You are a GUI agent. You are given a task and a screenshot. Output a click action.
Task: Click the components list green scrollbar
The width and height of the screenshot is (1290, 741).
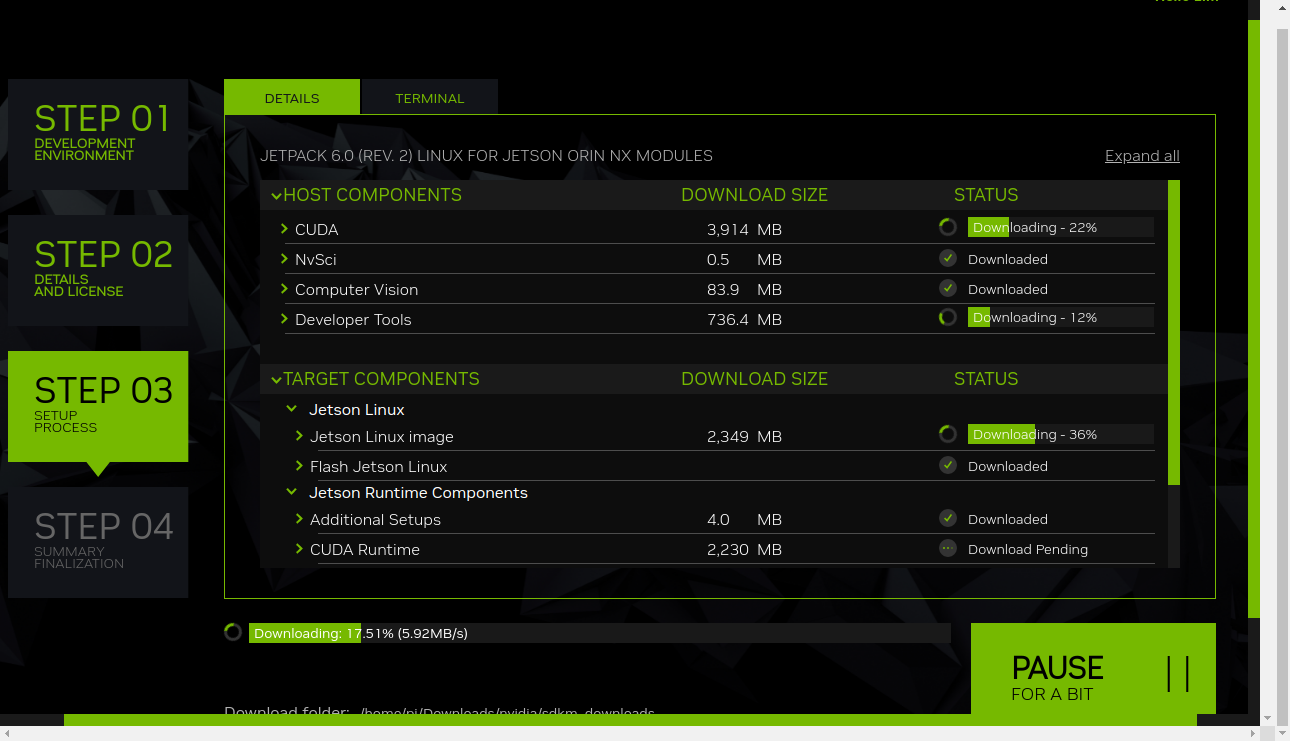(x=1174, y=332)
